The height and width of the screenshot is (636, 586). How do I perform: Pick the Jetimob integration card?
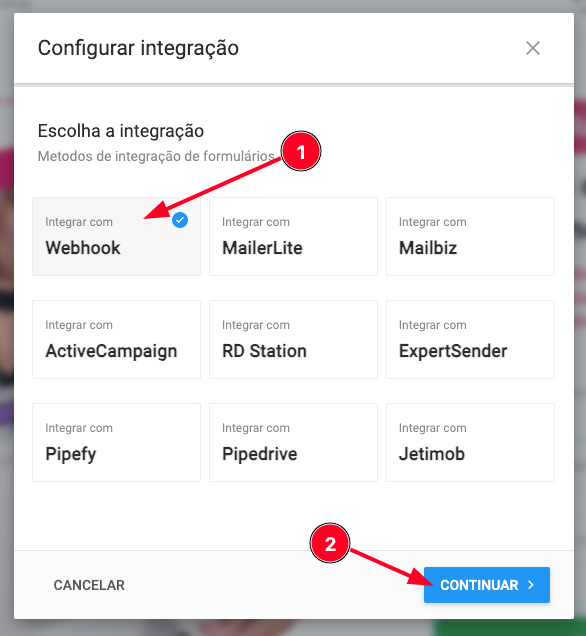click(470, 443)
